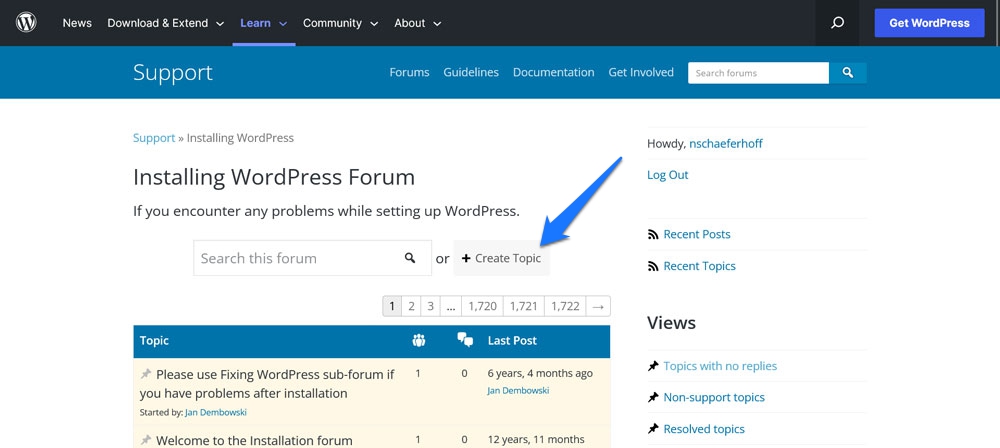Click the replies column header icon
This screenshot has width=1000, height=448.
[x=464, y=341]
